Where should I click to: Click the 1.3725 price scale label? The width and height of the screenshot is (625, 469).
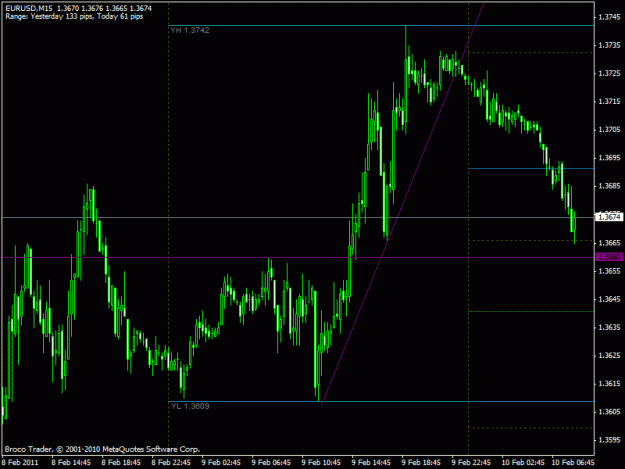click(609, 73)
